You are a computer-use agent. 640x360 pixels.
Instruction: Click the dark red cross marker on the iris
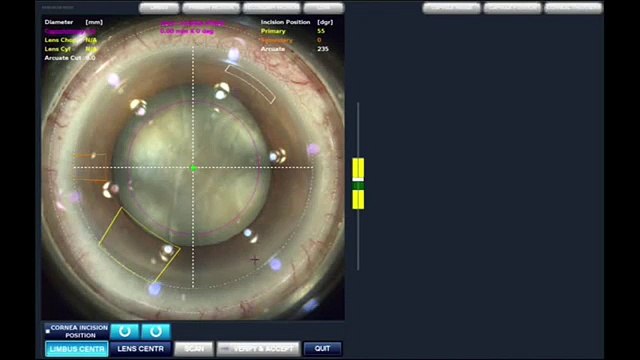coord(255,259)
